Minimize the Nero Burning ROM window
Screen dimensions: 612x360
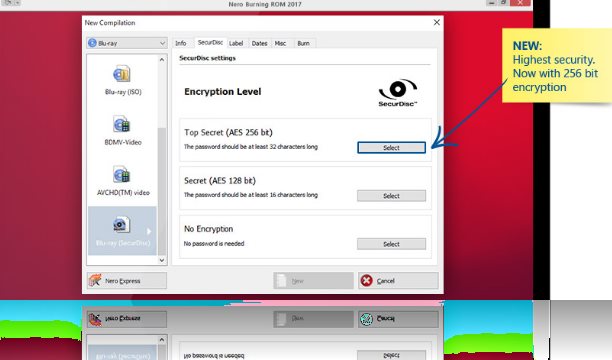[x=491, y=3]
